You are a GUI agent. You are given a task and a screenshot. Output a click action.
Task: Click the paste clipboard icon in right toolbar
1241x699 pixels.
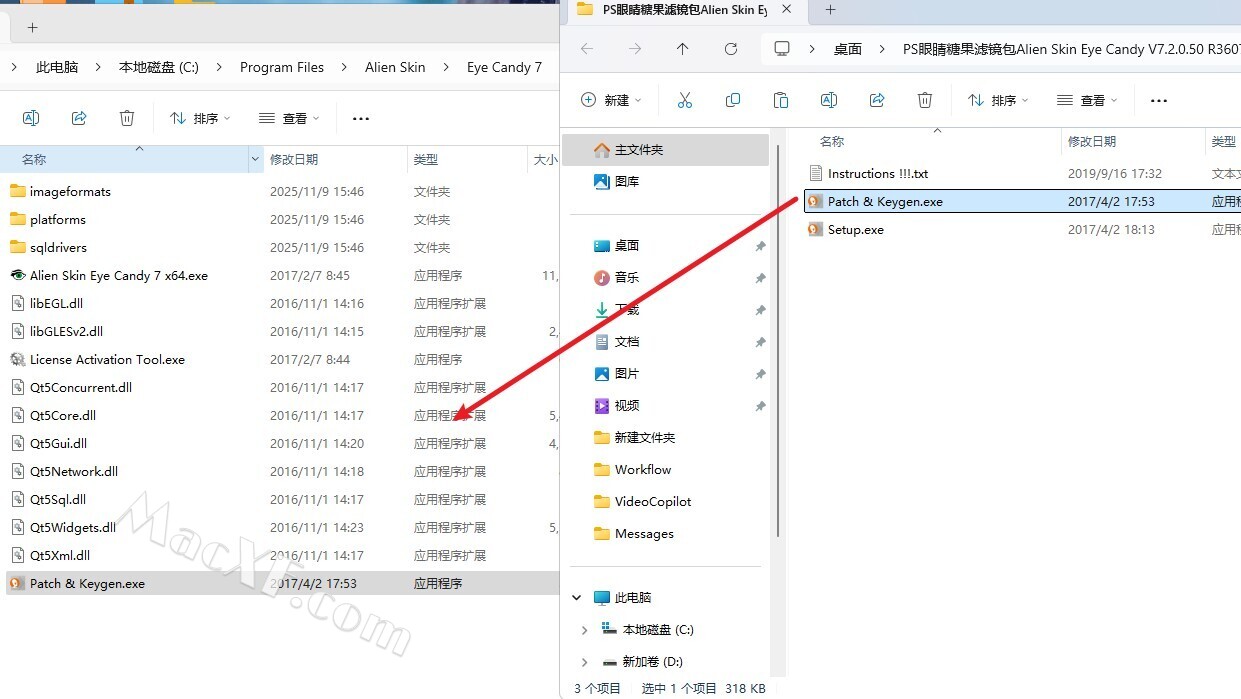point(781,100)
